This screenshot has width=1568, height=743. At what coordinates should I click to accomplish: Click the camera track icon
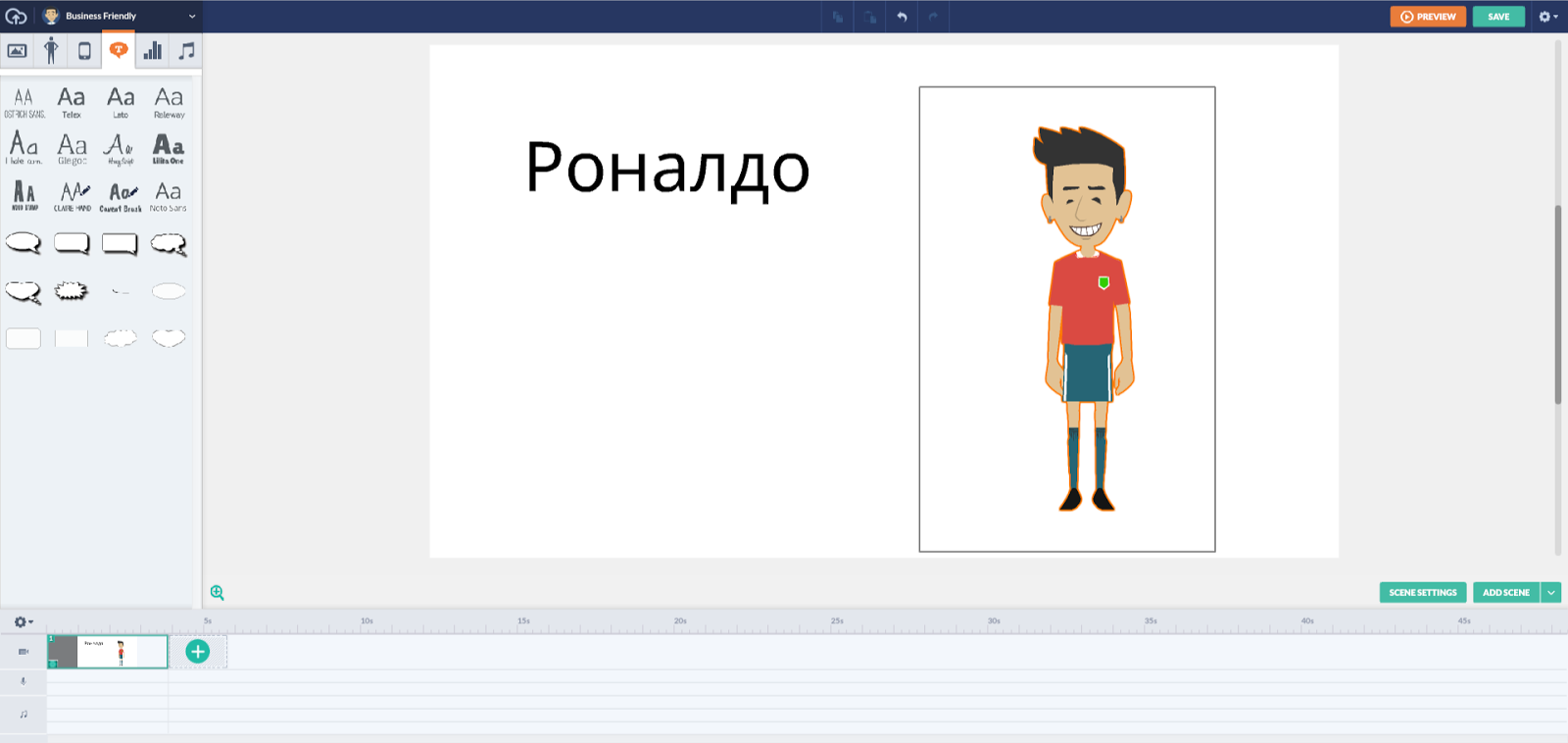click(x=24, y=652)
